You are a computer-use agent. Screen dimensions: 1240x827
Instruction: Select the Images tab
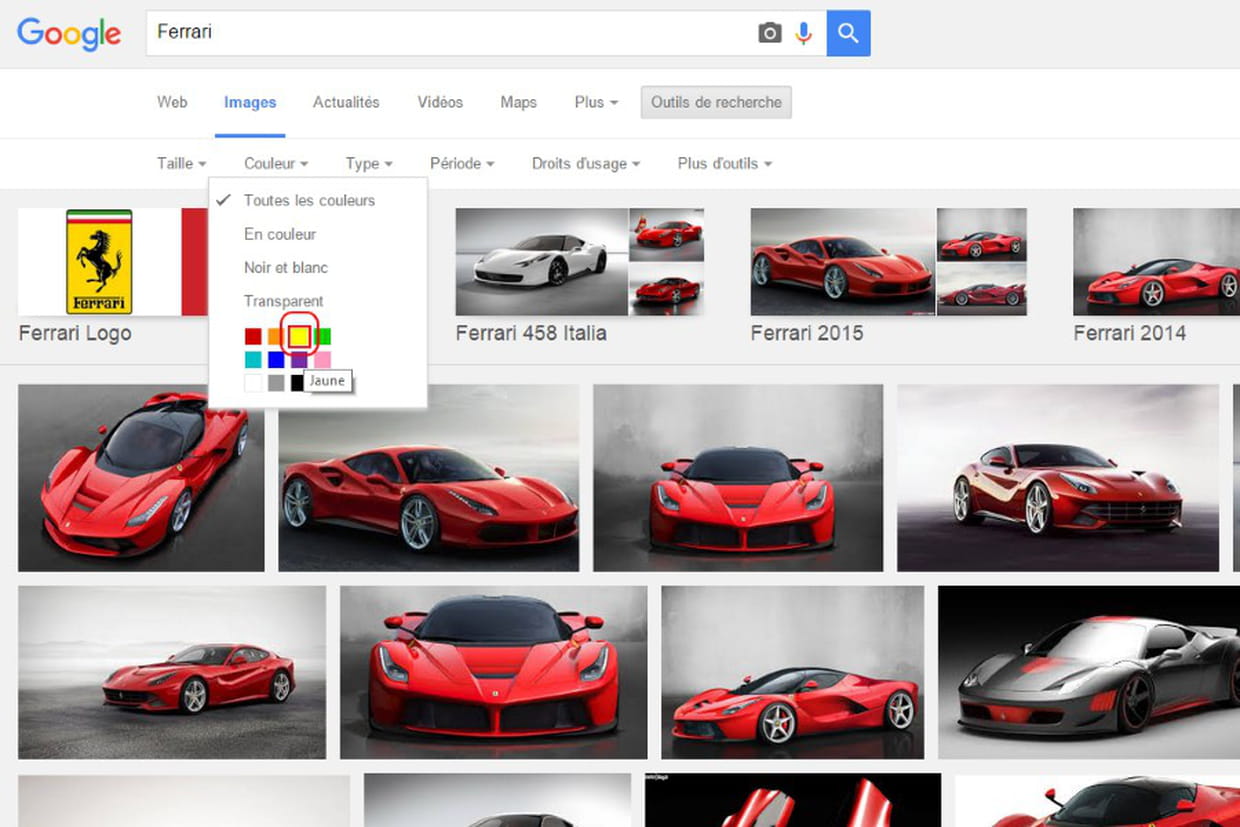(x=250, y=102)
